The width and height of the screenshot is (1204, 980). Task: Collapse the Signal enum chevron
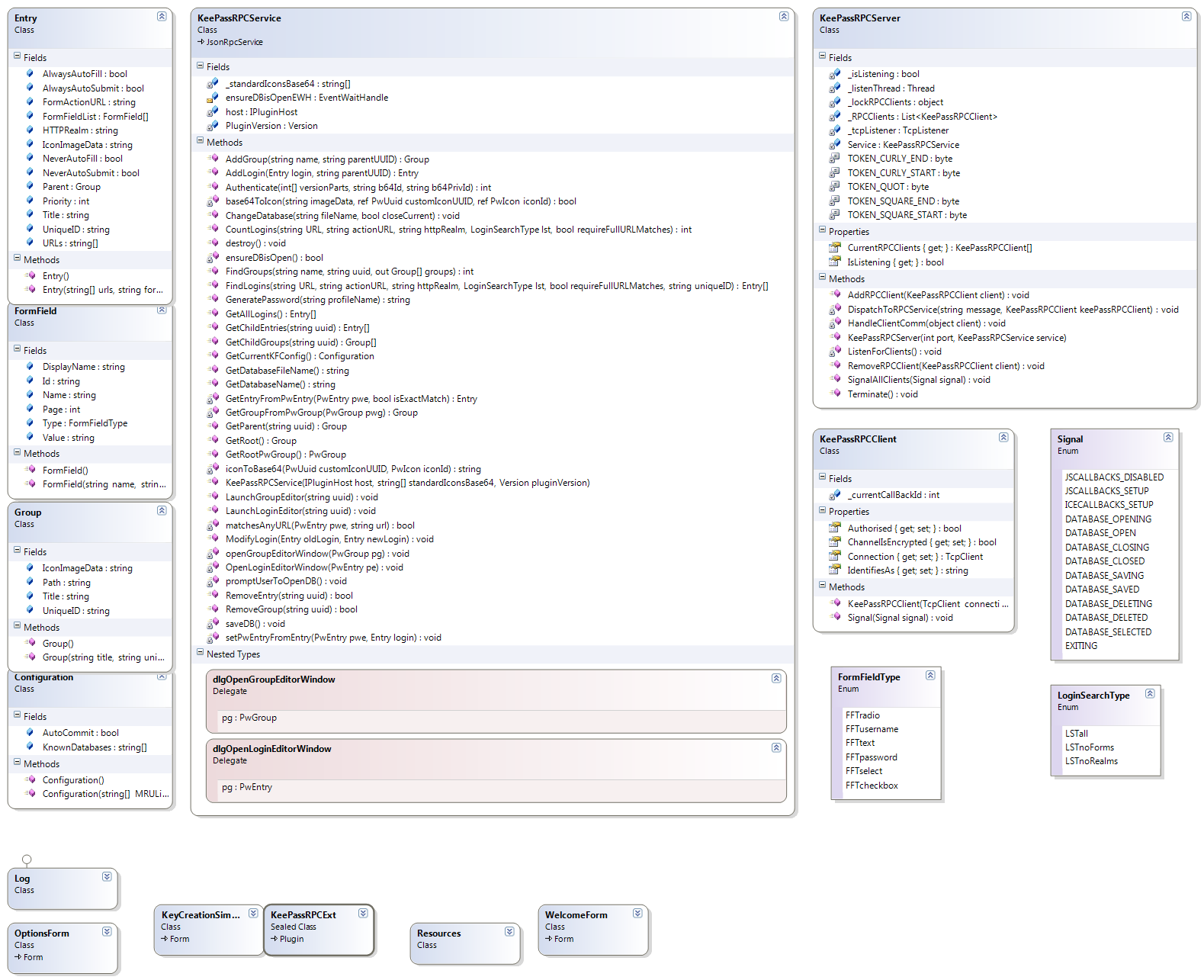pyautogui.click(x=1168, y=437)
